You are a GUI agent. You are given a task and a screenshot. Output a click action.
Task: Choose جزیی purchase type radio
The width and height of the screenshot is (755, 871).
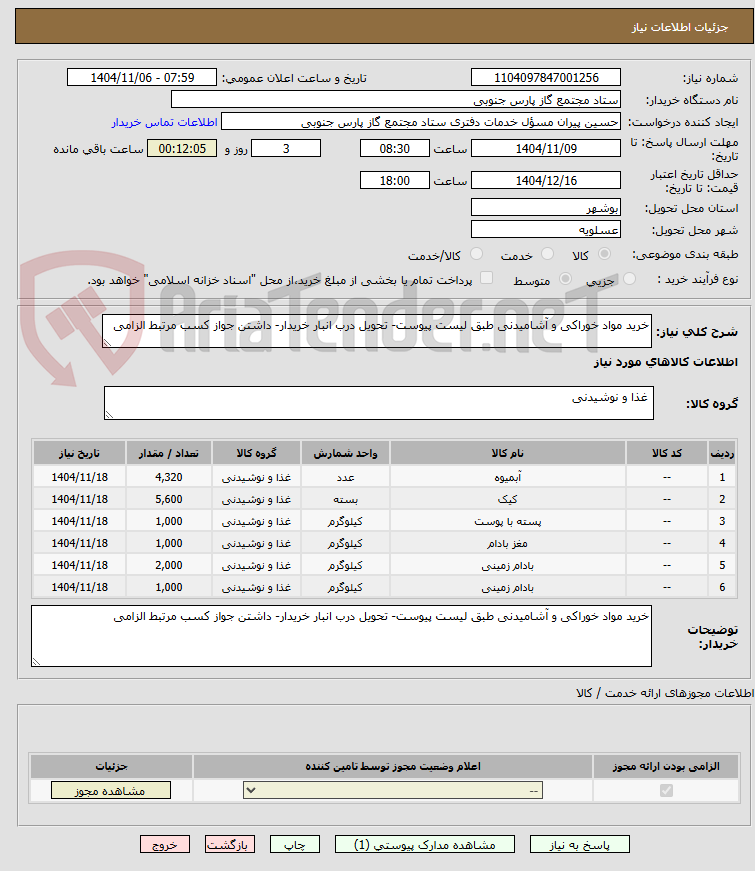coord(629,279)
